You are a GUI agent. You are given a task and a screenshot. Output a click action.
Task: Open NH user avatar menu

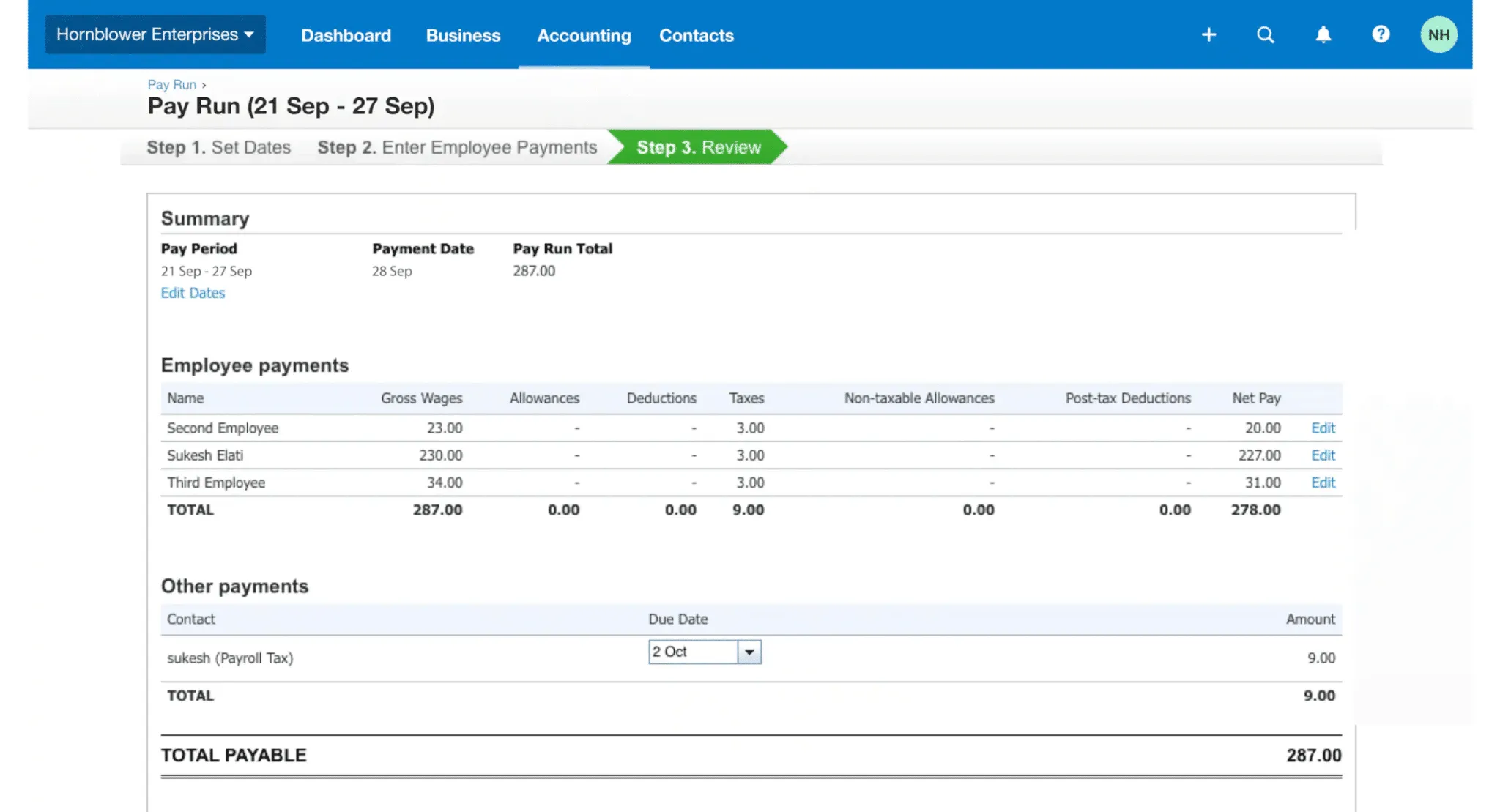[x=1438, y=34]
